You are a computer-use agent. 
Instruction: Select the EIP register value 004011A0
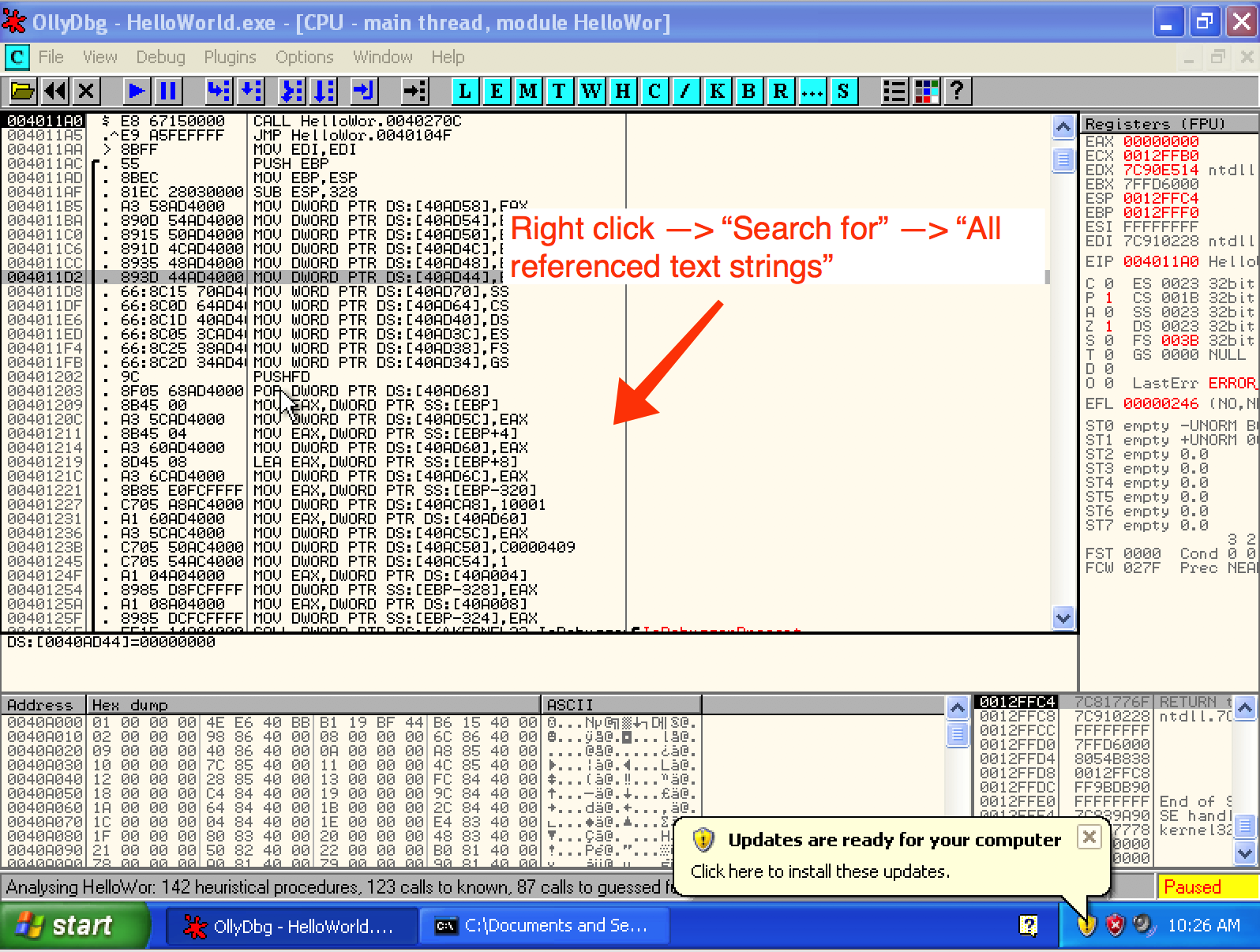coord(1161,261)
